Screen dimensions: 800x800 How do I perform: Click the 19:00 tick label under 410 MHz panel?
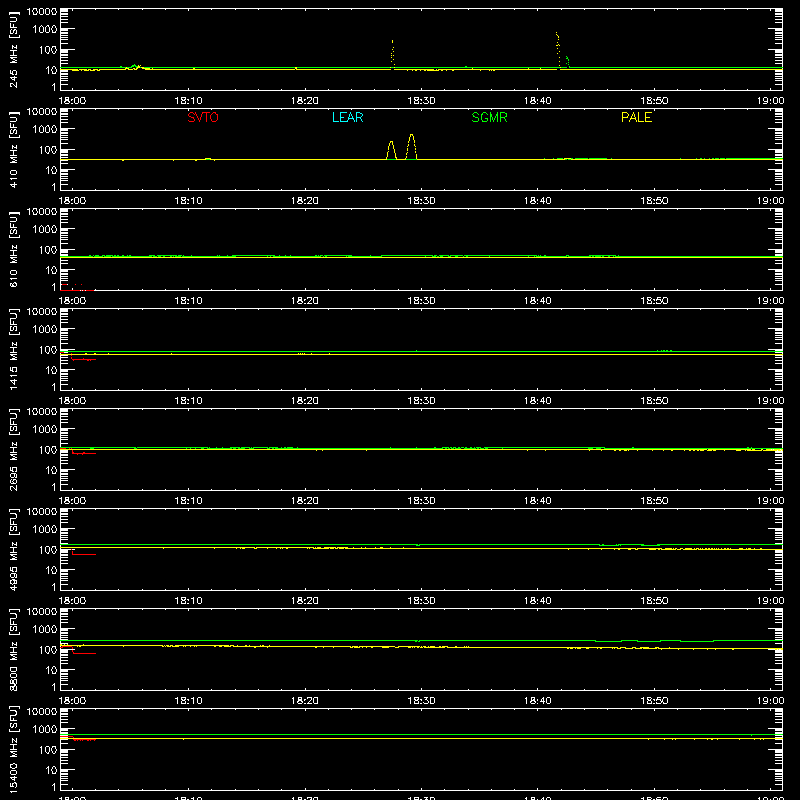tap(770, 201)
